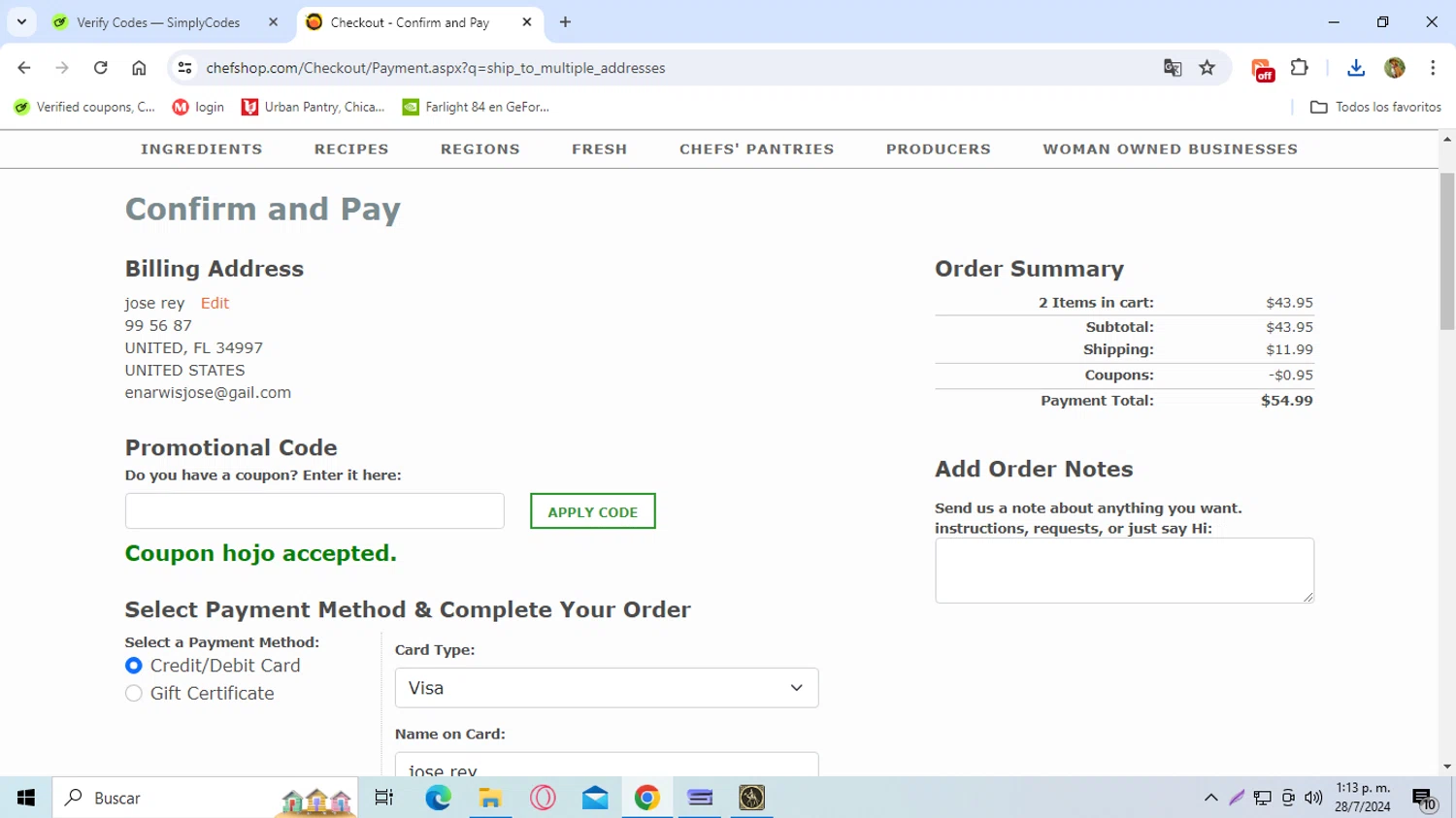
Task: View site information icon in address bar
Action: pyautogui.click(x=184, y=68)
